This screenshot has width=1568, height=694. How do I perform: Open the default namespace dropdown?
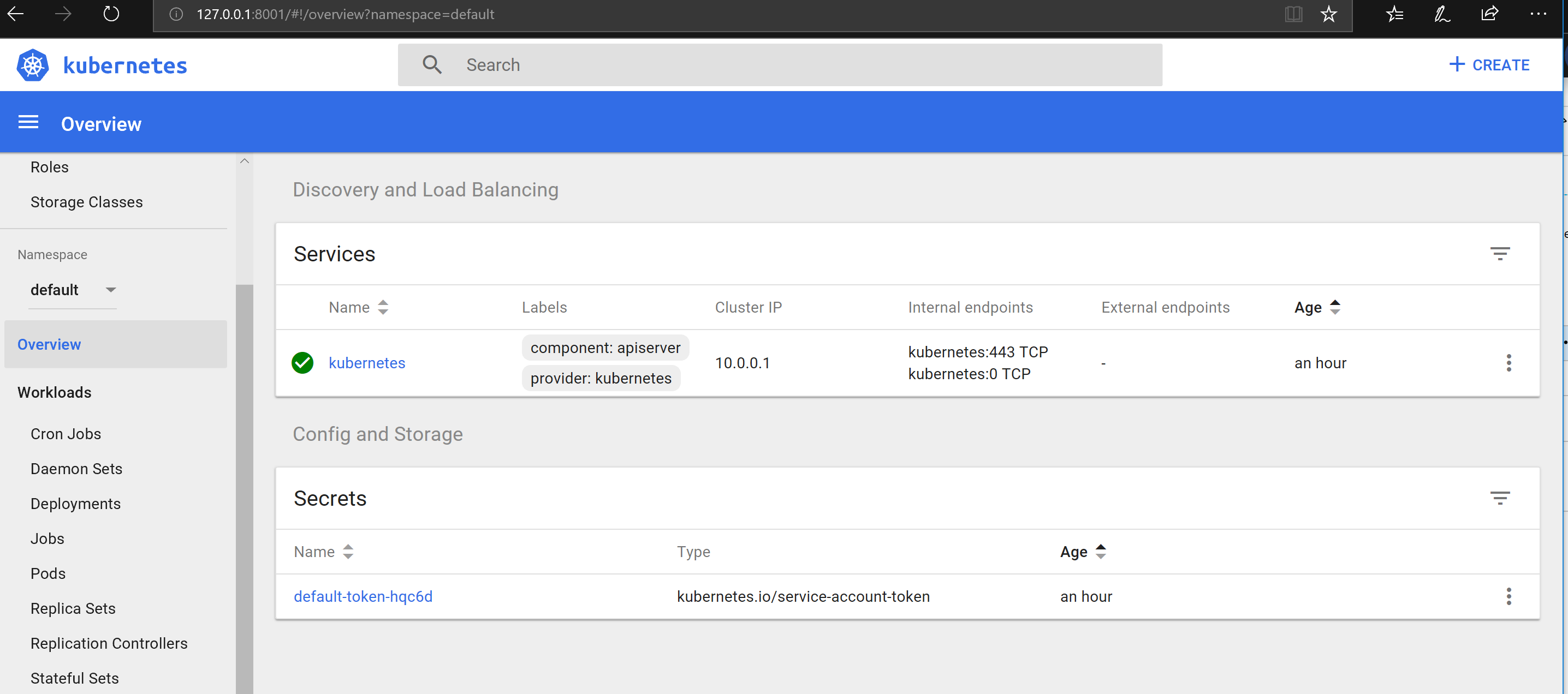point(73,290)
